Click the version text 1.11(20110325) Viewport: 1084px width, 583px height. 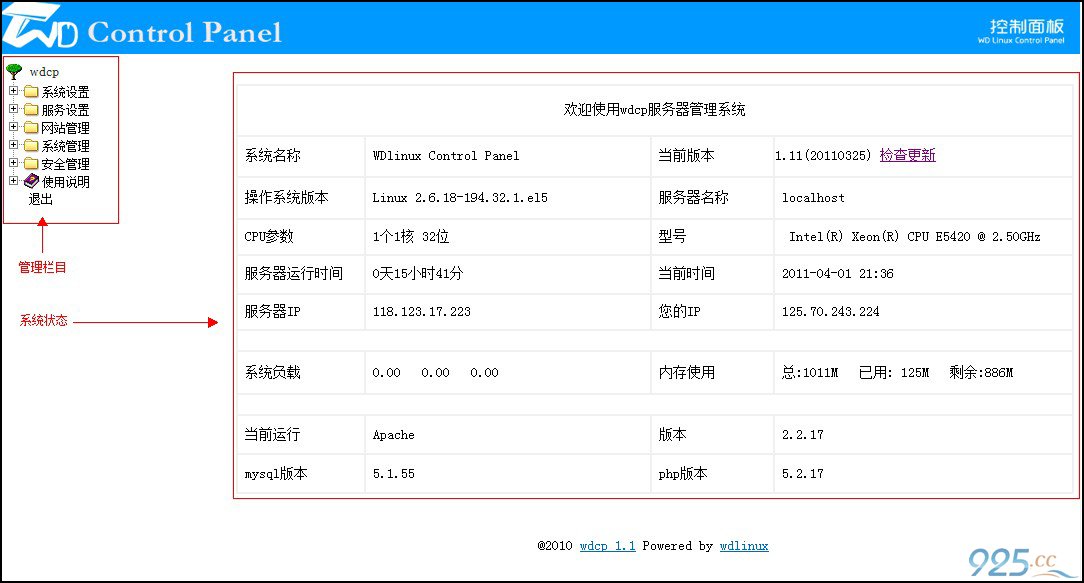pos(823,156)
